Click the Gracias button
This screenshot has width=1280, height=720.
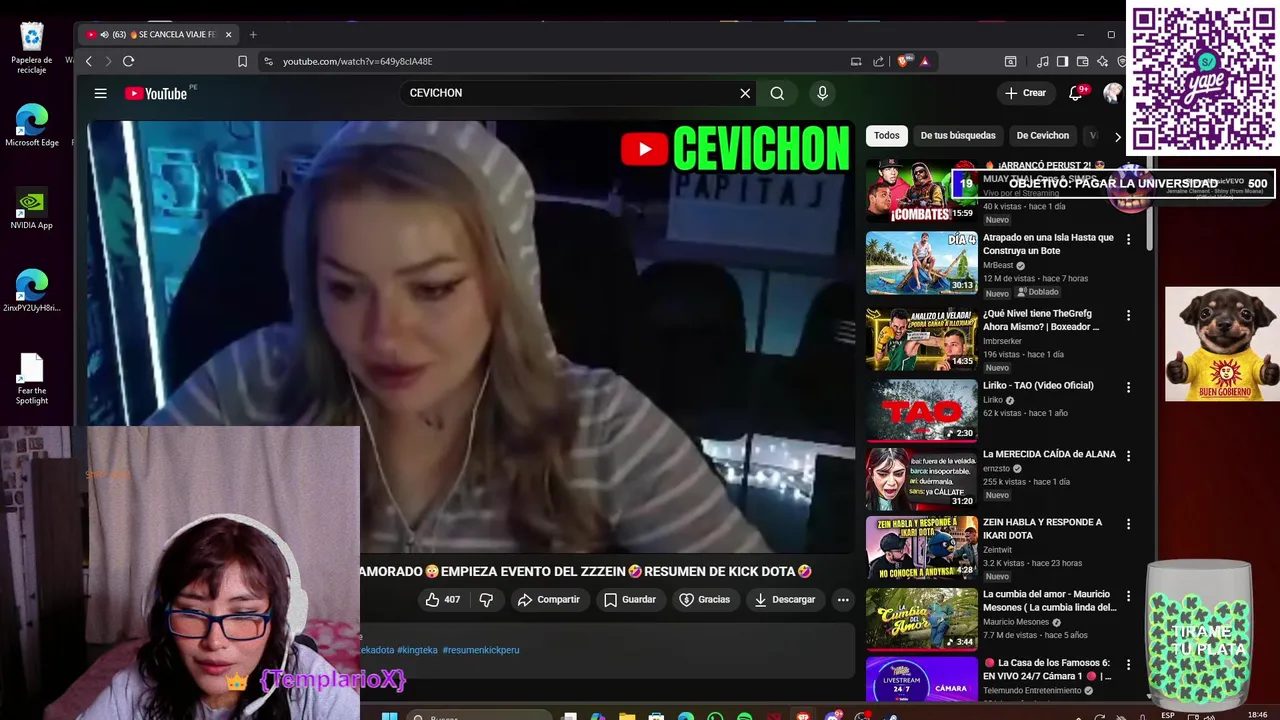pyautogui.click(x=704, y=599)
